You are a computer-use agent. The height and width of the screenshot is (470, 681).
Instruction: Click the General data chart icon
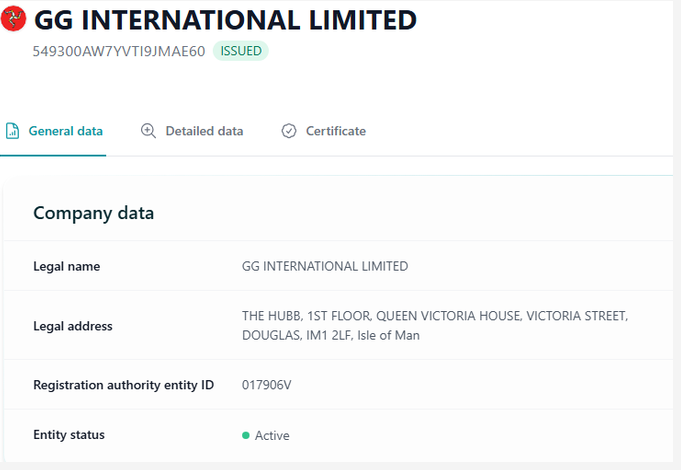coord(12,131)
